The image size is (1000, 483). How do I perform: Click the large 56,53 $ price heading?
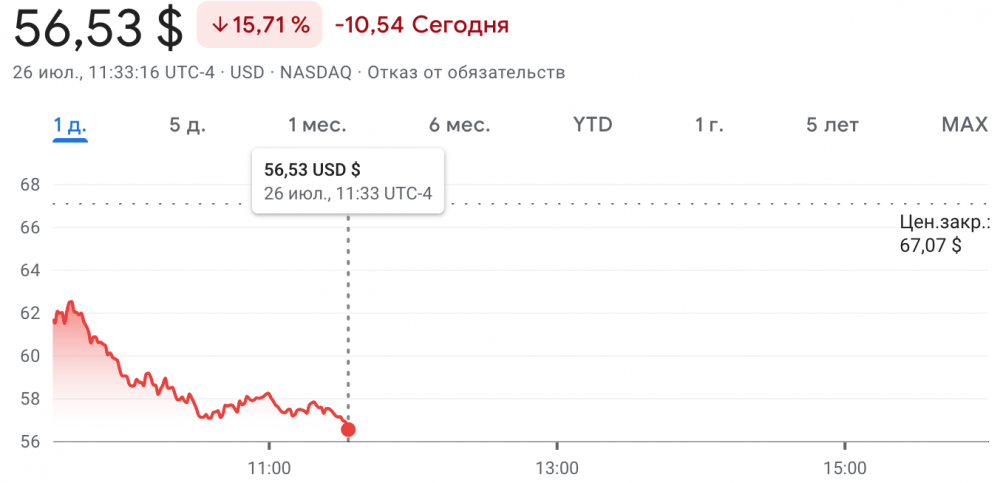99,28
